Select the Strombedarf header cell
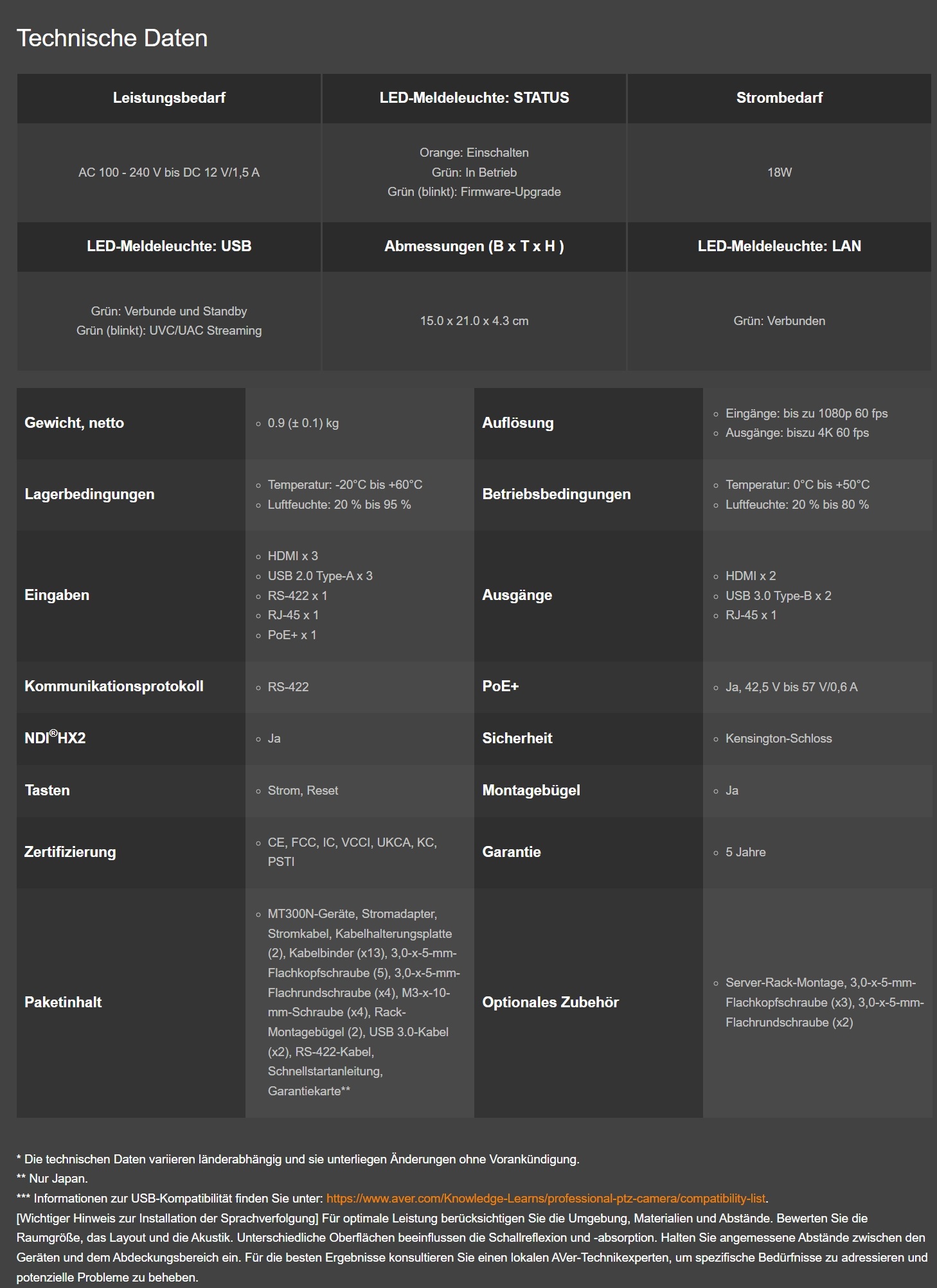 [x=779, y=98]
